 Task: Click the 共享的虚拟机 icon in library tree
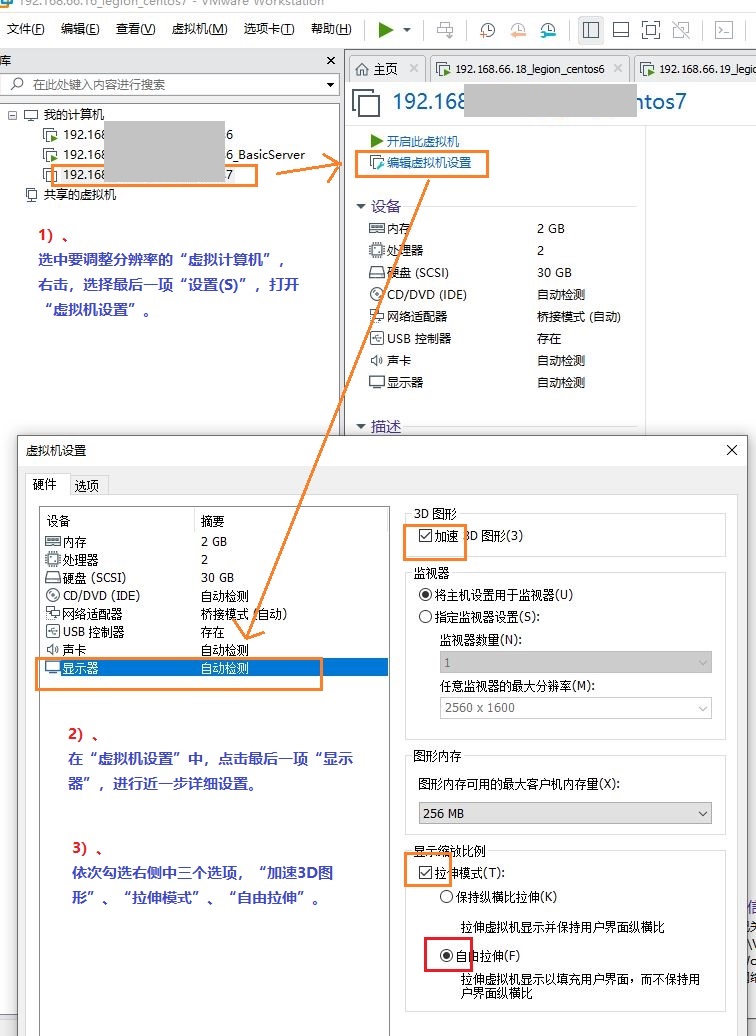point(31,195)
